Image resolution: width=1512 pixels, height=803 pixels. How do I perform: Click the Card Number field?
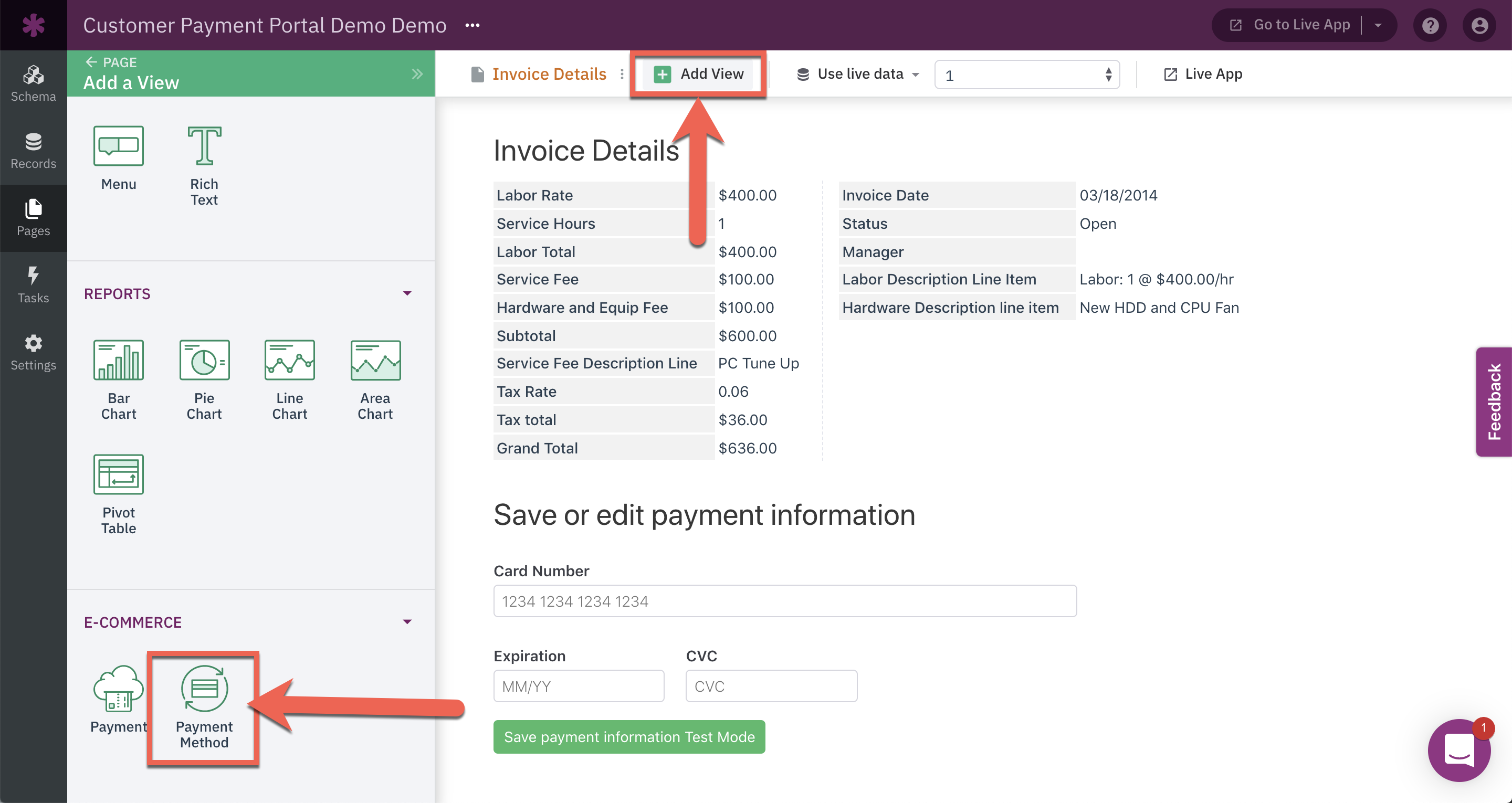pos(784,601)
